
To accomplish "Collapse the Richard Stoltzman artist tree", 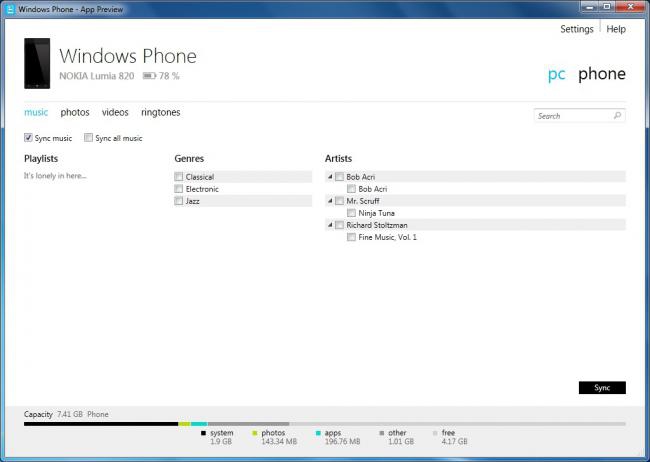I will click(x=330, y=225).
